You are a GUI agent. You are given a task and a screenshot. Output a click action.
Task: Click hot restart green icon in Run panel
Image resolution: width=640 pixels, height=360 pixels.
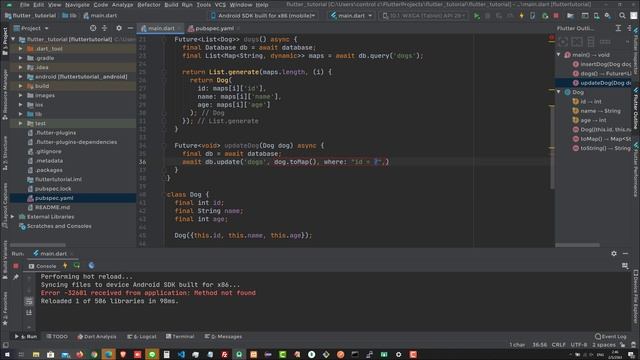point(77,266)
